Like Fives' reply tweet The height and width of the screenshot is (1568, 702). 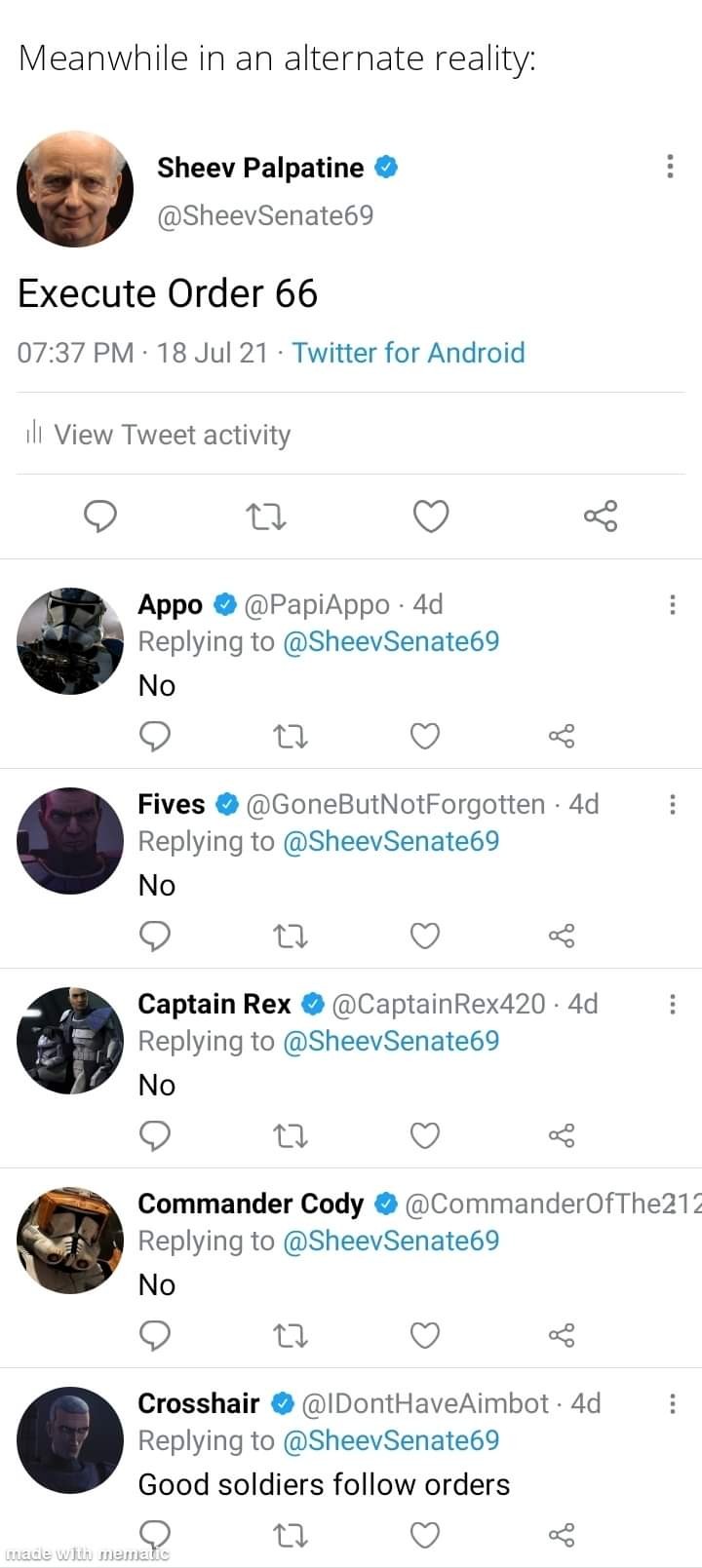[425, 936]
